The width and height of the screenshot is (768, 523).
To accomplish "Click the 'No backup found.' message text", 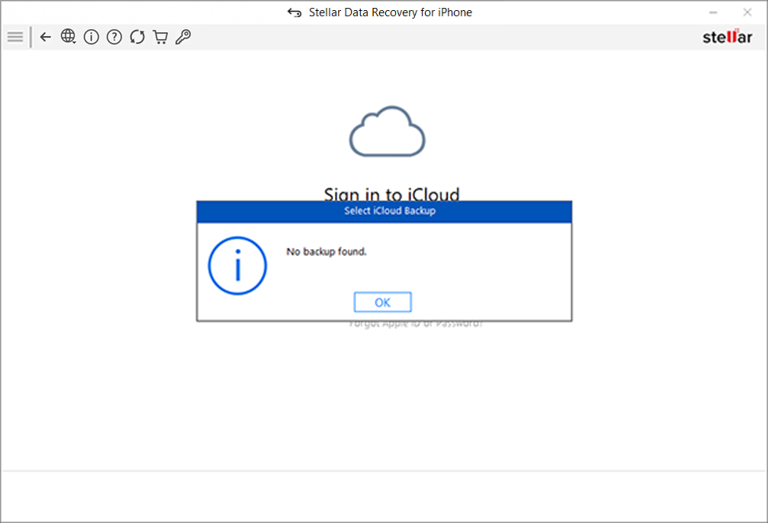I will pos(326,252).
